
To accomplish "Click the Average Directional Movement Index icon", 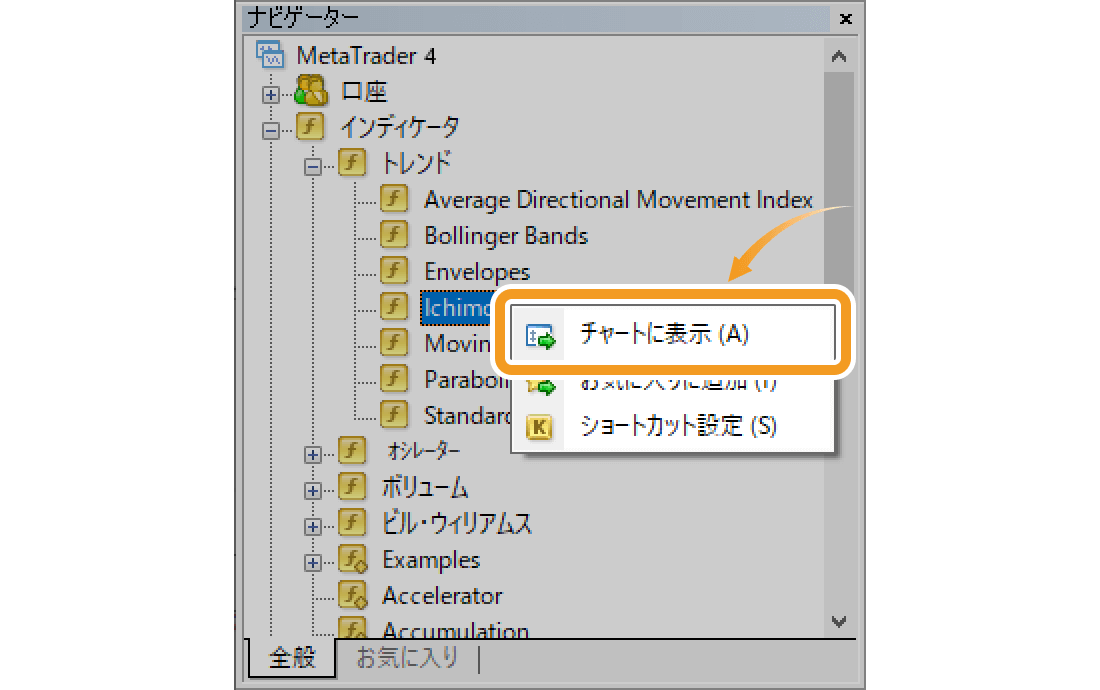I will (x=394, y=198).
